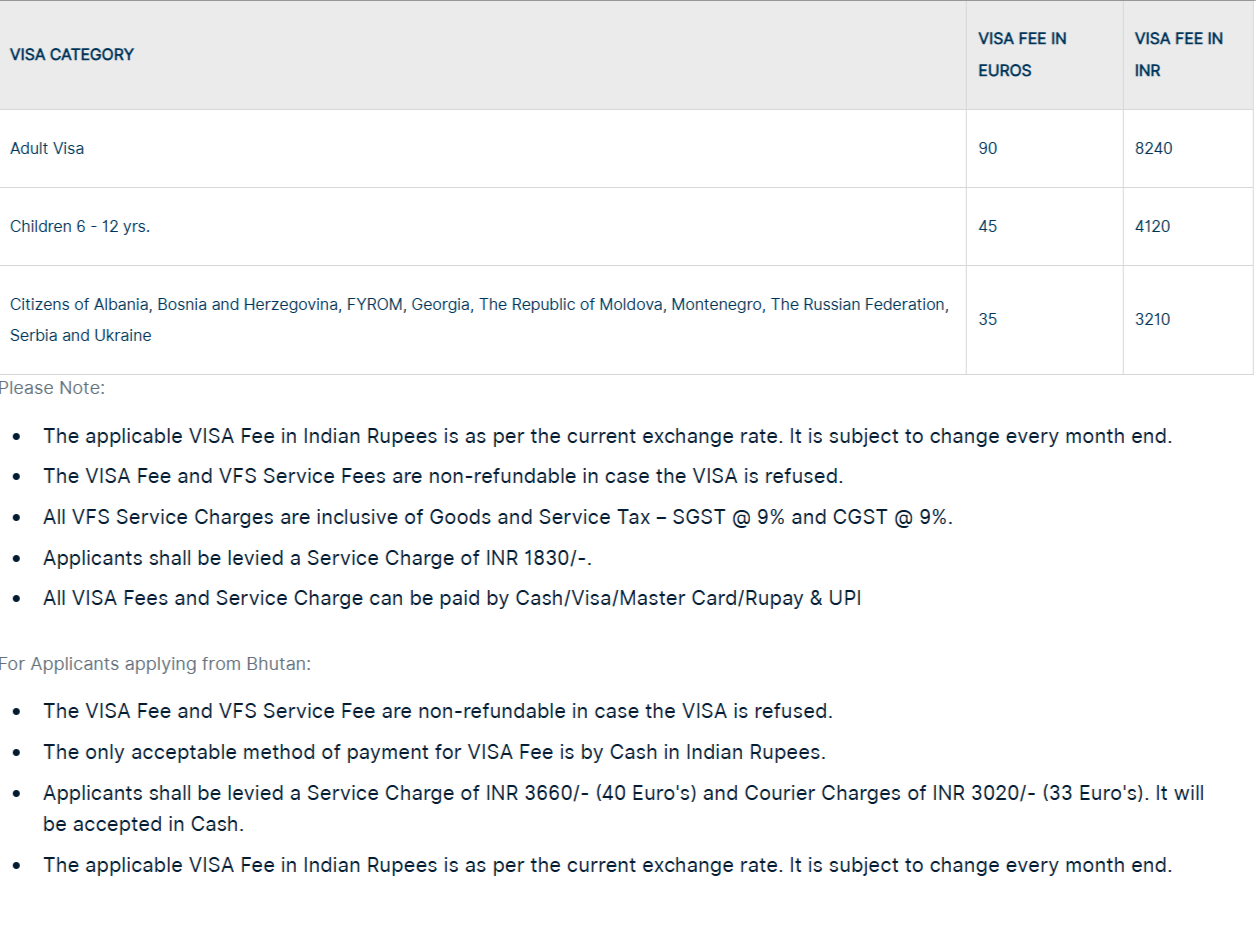
Task: Click the INR fee value 3210
Action: tap(1152, 320)
